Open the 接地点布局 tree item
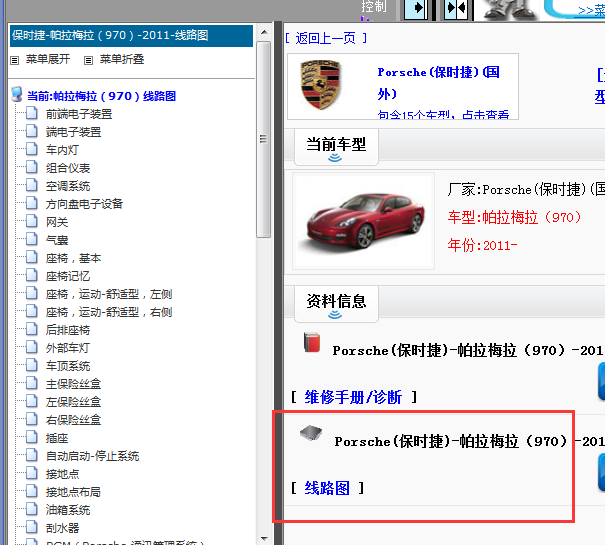 [x=73, y=492]
